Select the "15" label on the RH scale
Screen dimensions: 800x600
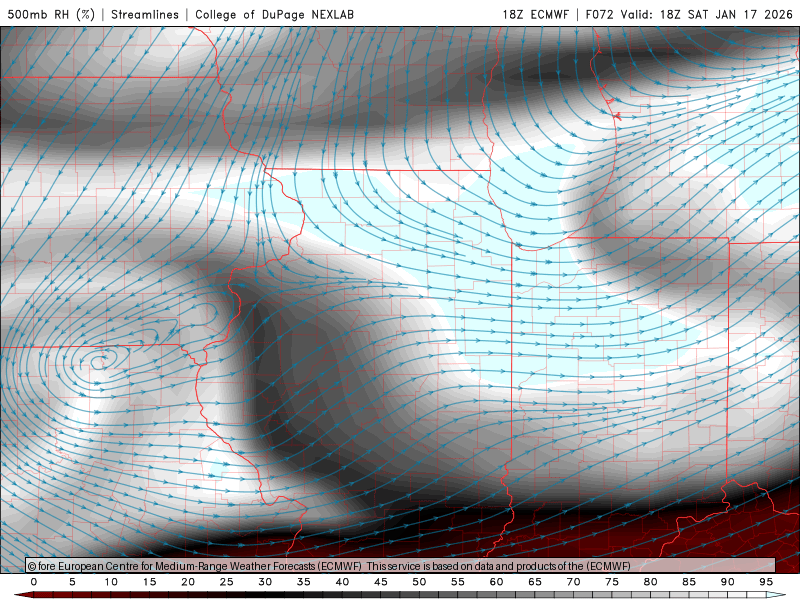pyautogui.click(x=149, y=582)
